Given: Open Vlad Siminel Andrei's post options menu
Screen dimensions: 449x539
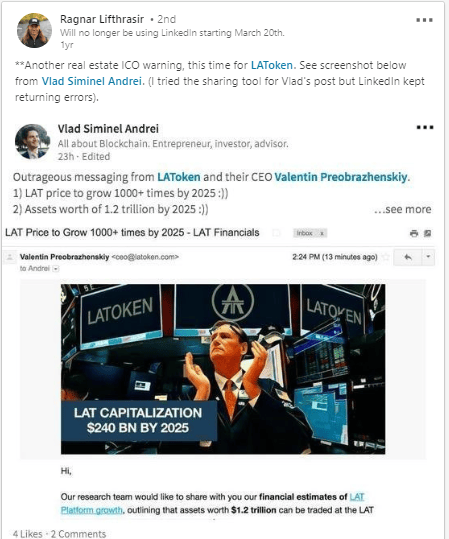Looking at the screenshot, I should click(x=425, y=127).
